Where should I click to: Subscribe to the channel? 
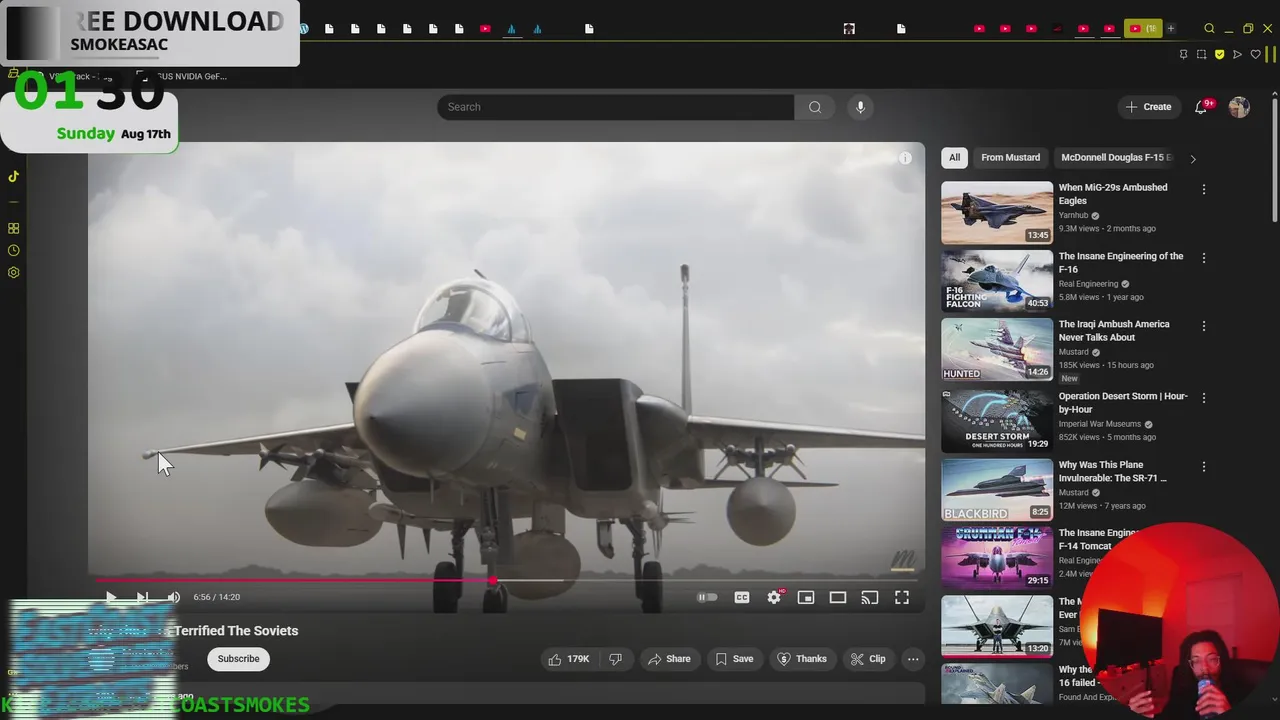click(238, 659)
